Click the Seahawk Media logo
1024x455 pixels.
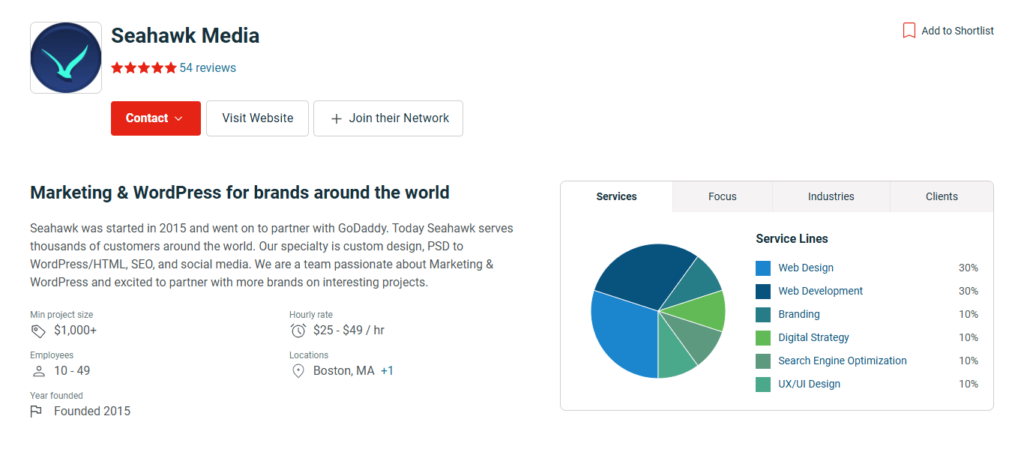point(66,58)
